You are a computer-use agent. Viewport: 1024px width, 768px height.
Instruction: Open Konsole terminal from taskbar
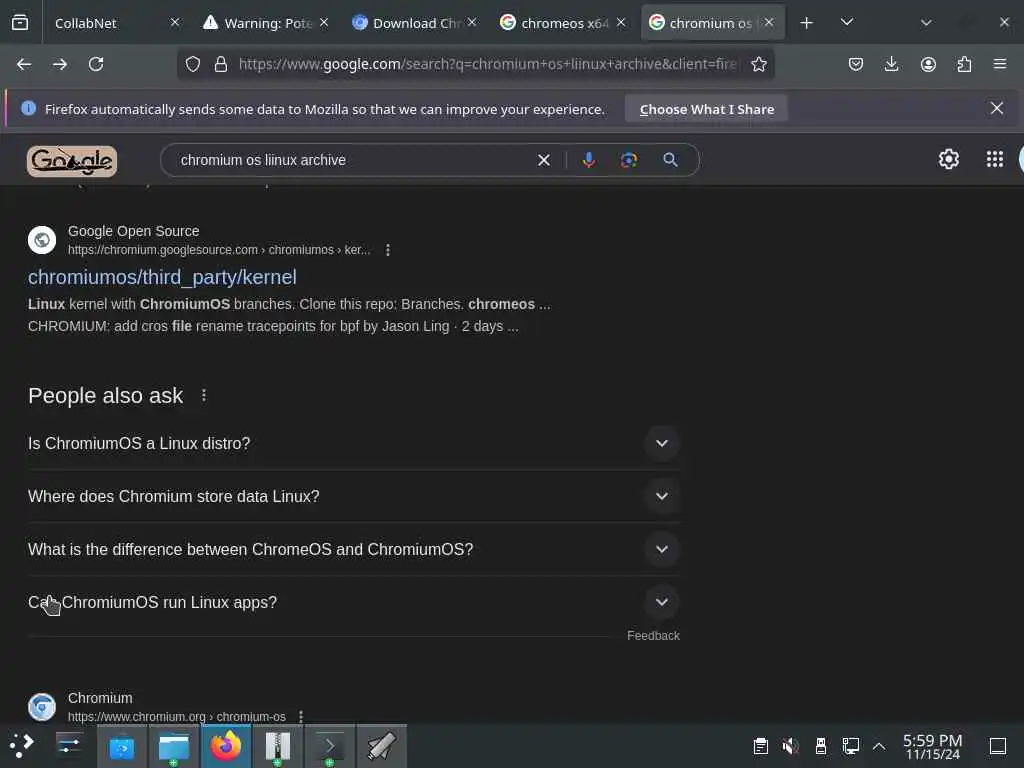tap(330, 746)
